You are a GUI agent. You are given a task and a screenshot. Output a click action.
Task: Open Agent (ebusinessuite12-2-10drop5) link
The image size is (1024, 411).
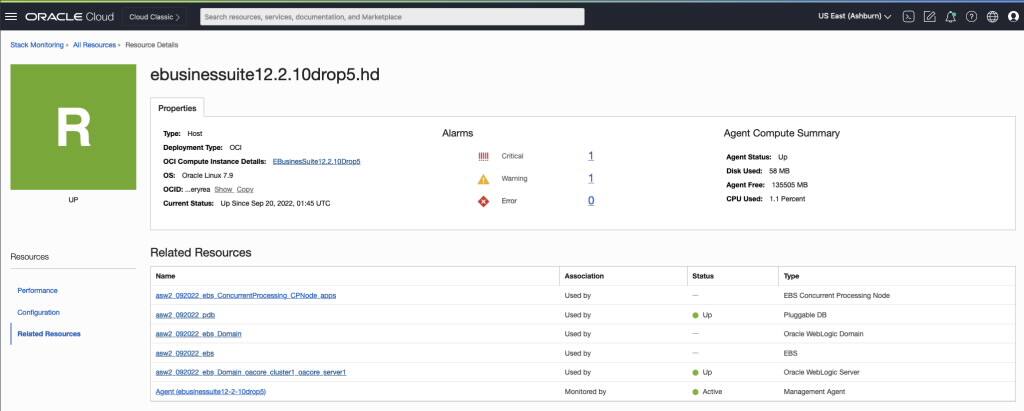[210, 392]
